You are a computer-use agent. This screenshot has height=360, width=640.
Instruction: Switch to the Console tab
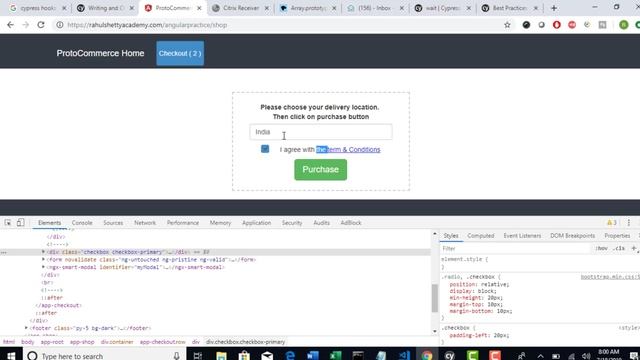82,223
